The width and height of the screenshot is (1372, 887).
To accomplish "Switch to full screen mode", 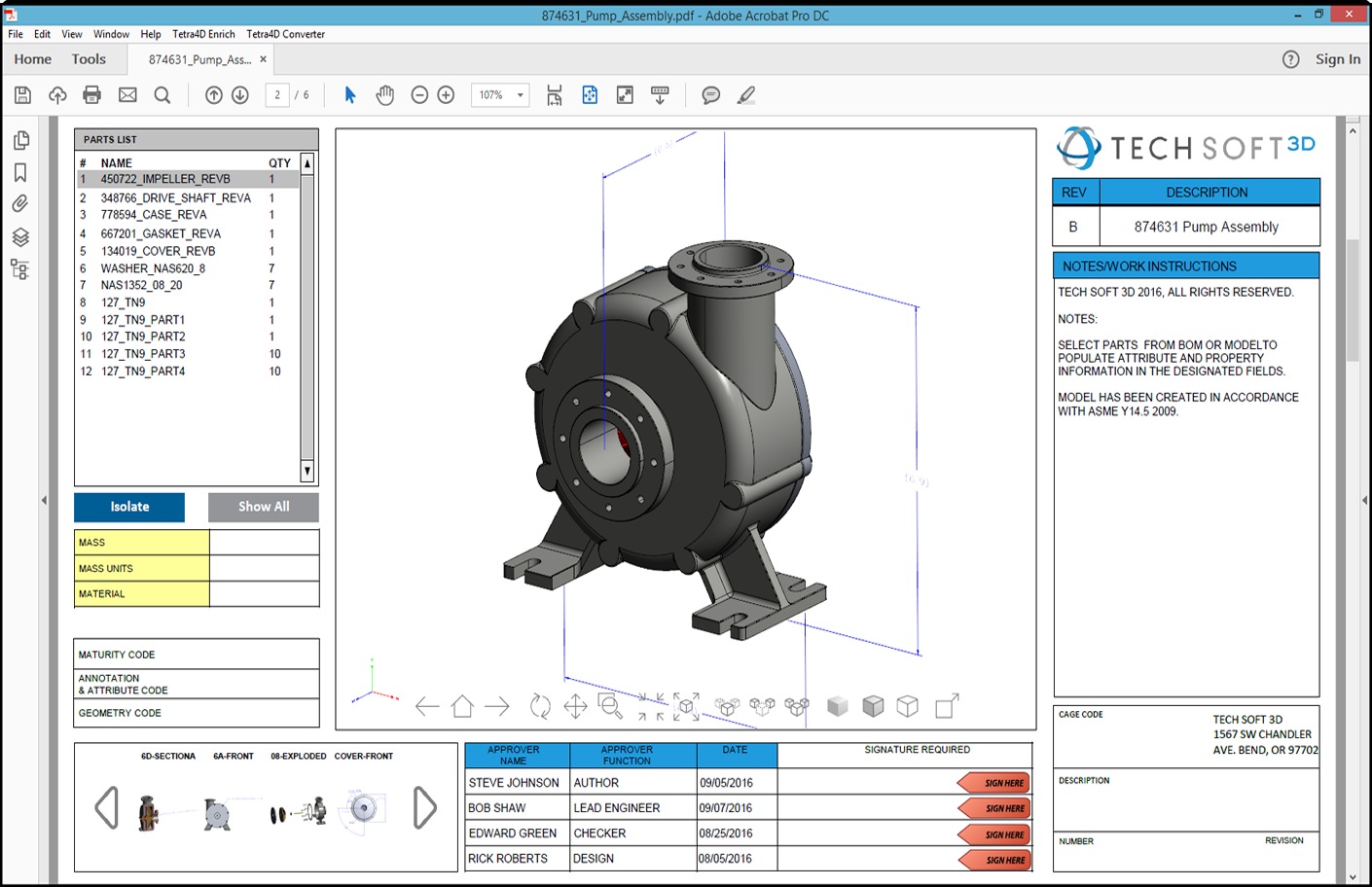I will (x=625, y=95).
